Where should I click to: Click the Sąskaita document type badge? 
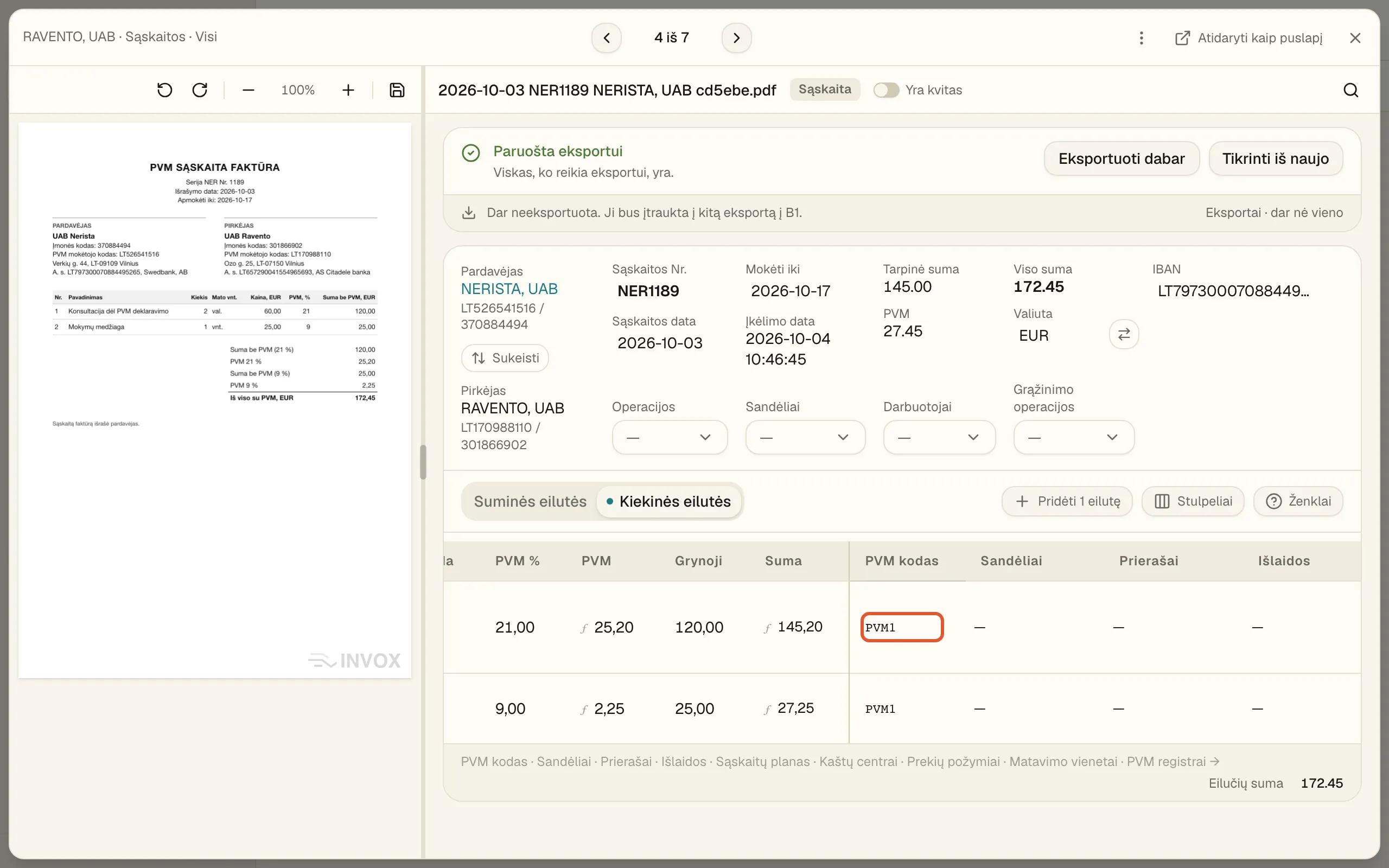point(825,90)
